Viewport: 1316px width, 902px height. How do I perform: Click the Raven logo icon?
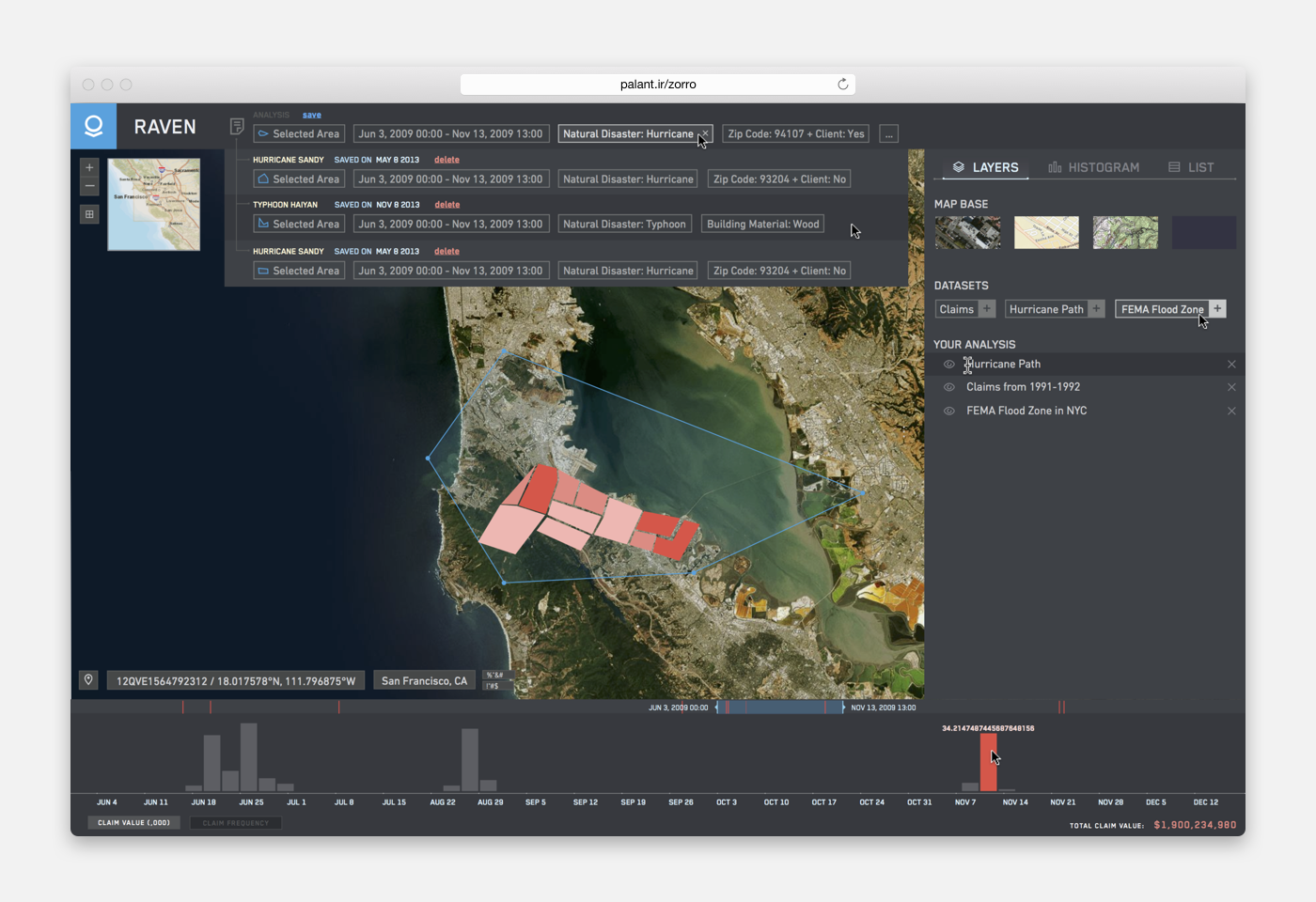point(93,126)
